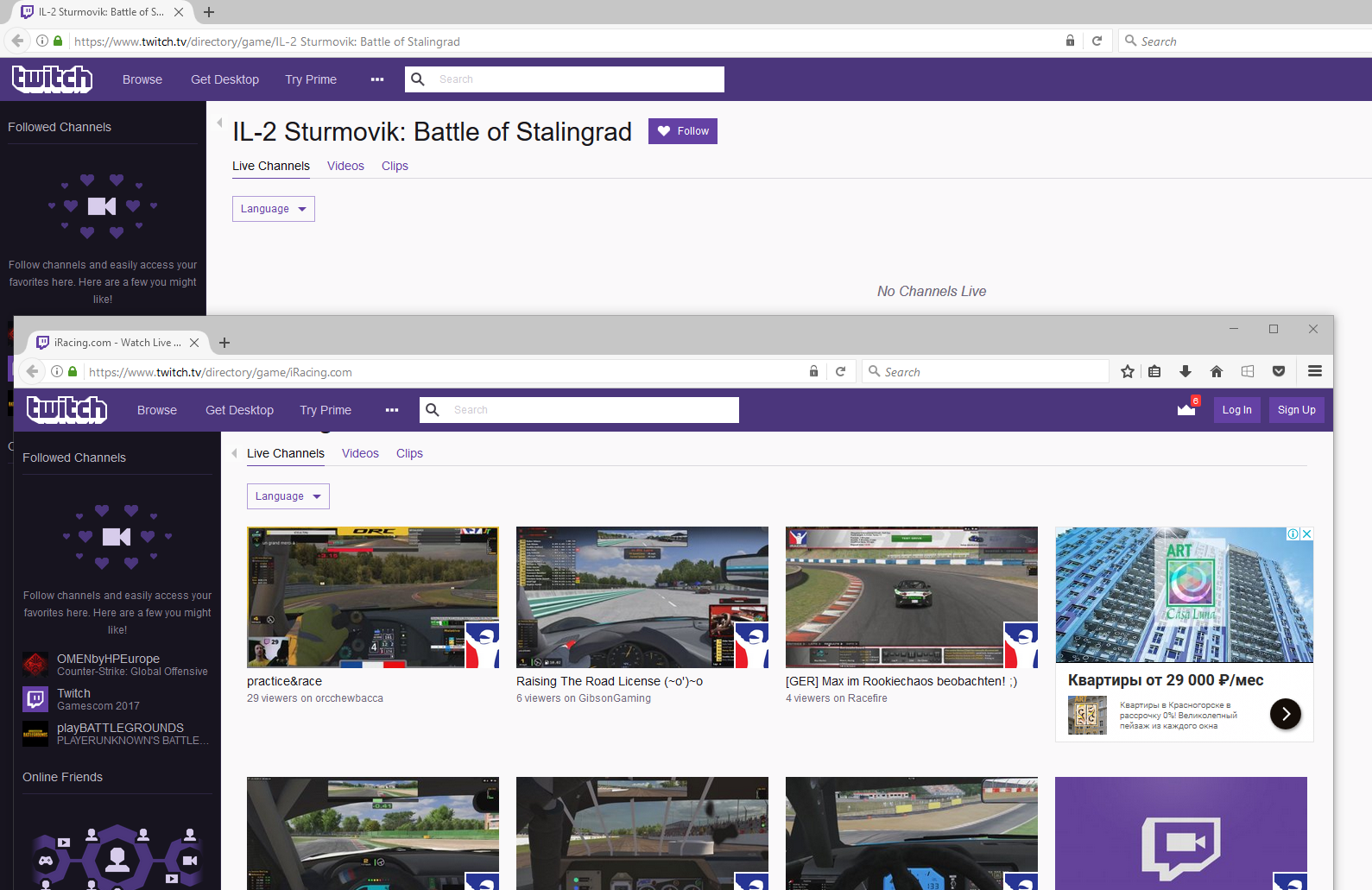
Task: Click the Twitch search magnifier in iRacing window
Action: 433,410
